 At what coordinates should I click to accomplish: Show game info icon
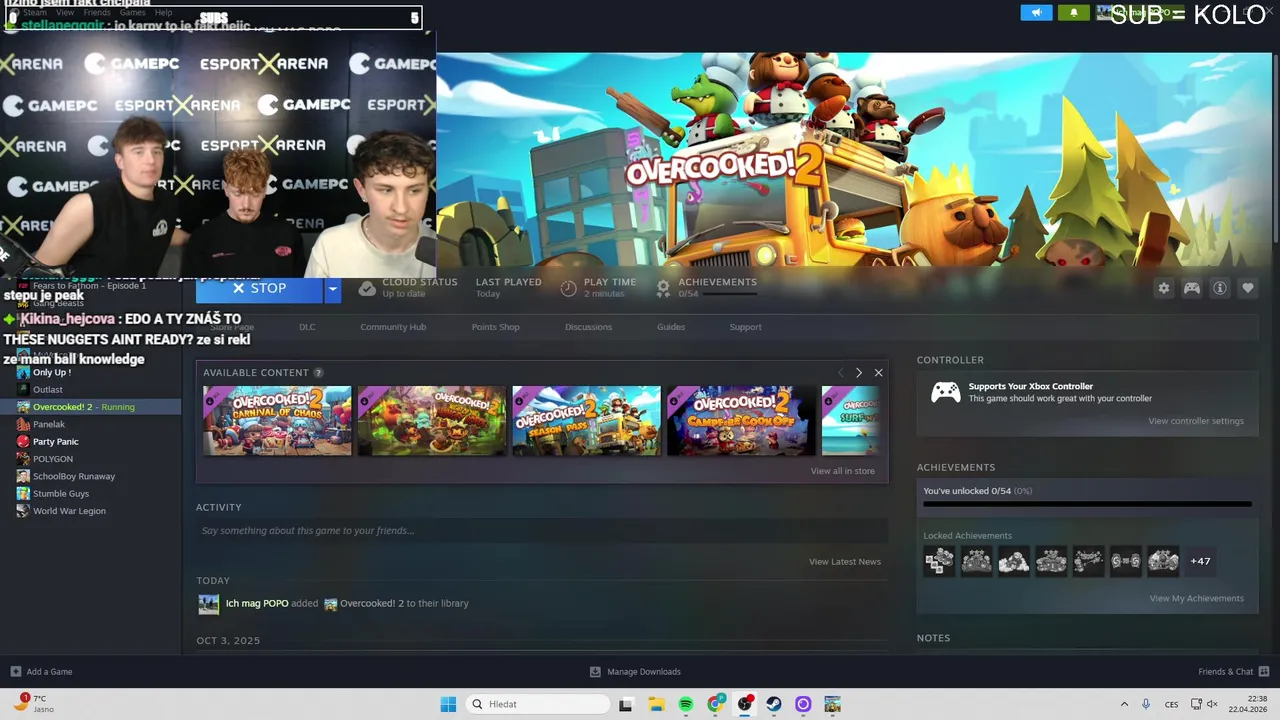1220,288
